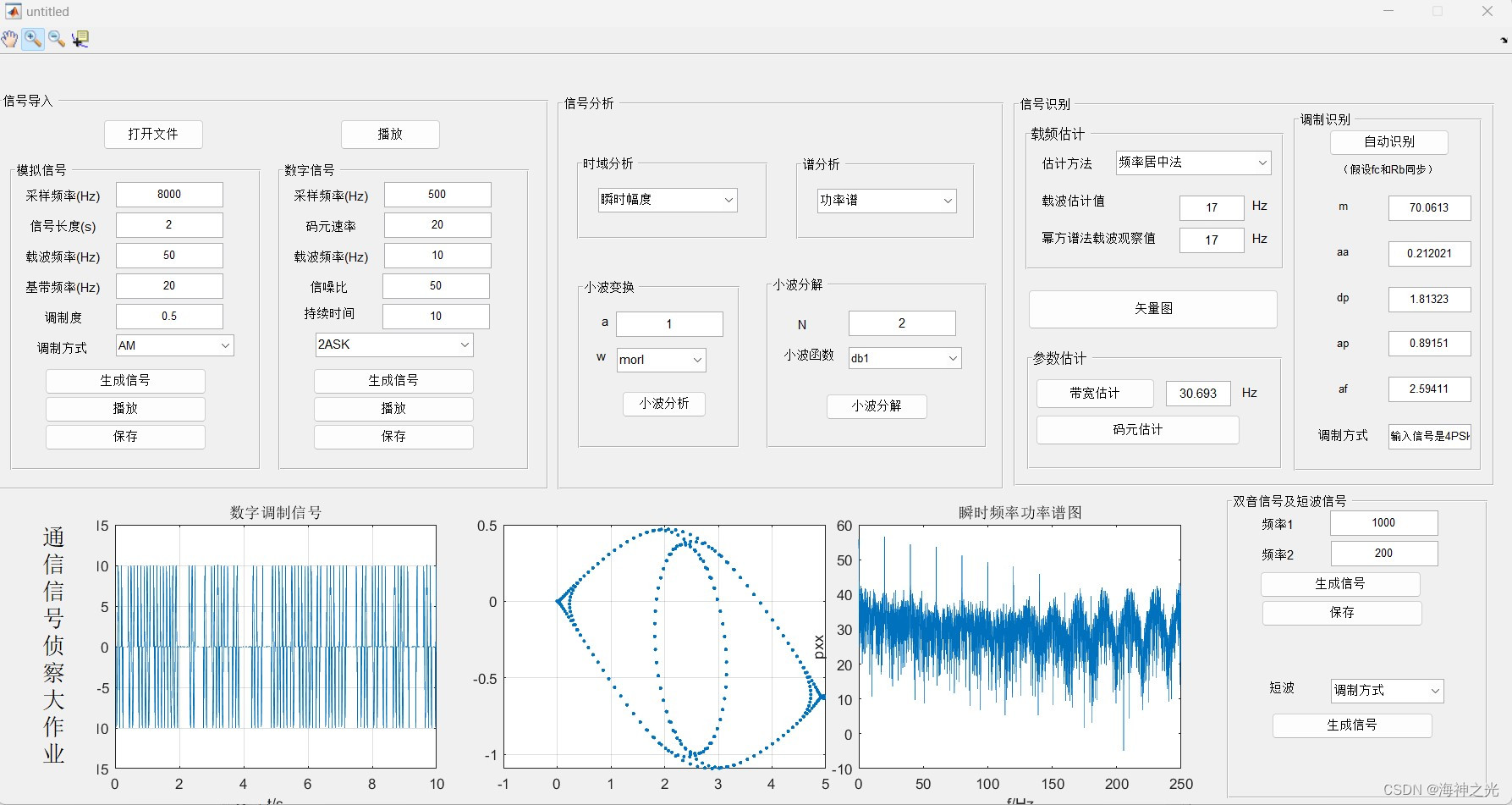Image resolution: width=1512 pixels, height=805 pixels.
Task: Click the wavelet scale a input field
Action: (x=669, y=324)
